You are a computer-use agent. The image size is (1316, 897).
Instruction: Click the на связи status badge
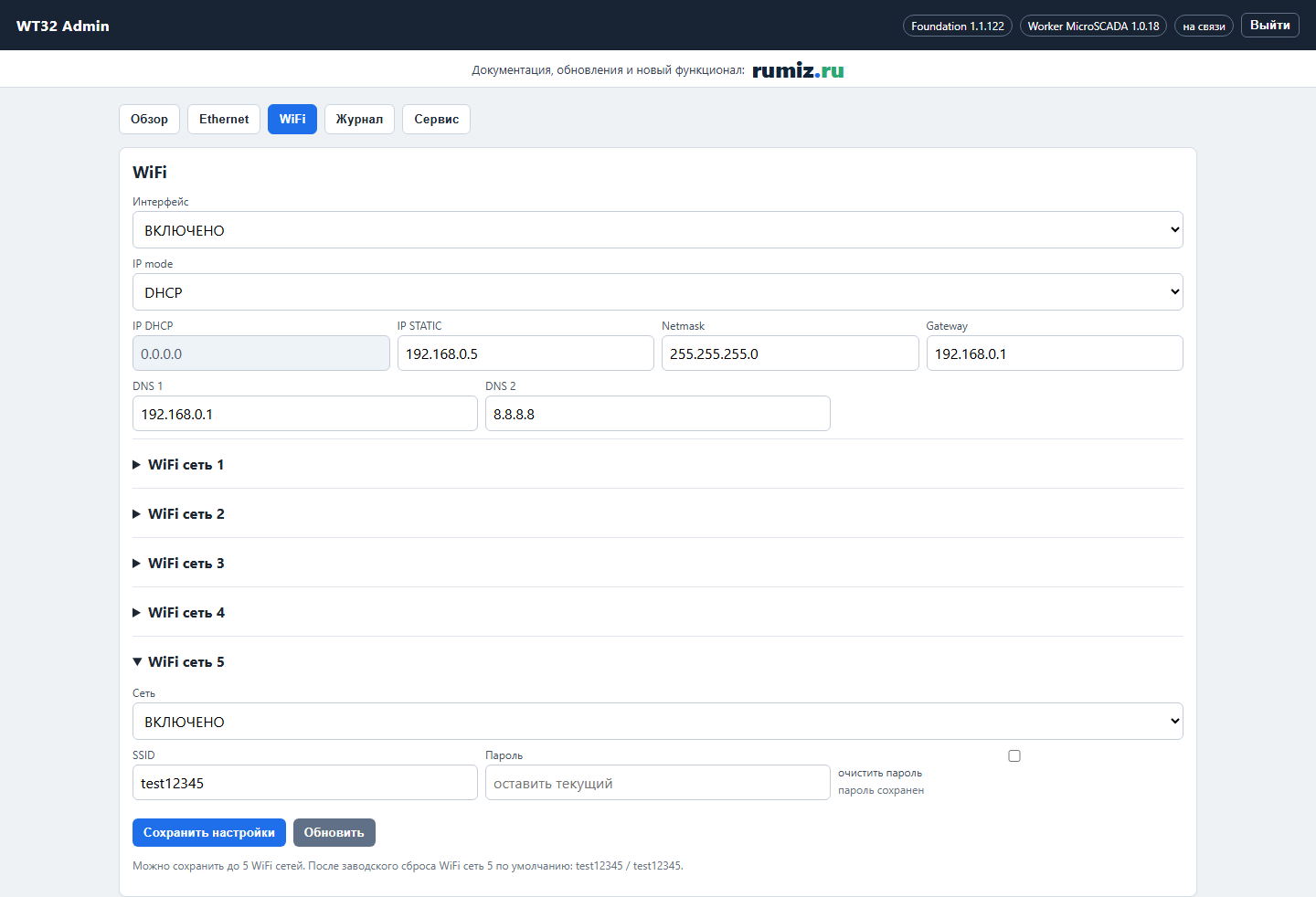(x=1204, y=26)
